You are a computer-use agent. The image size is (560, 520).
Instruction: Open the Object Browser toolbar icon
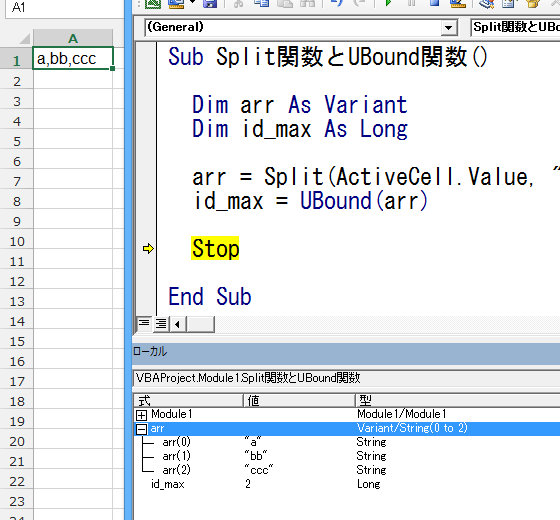532,4
